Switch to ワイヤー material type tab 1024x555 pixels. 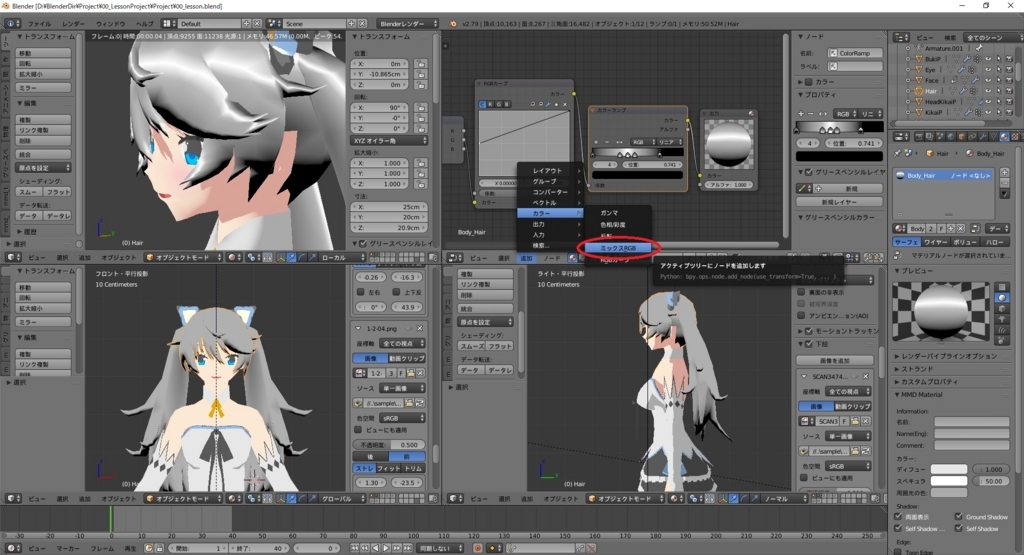(x=935, y=242)
